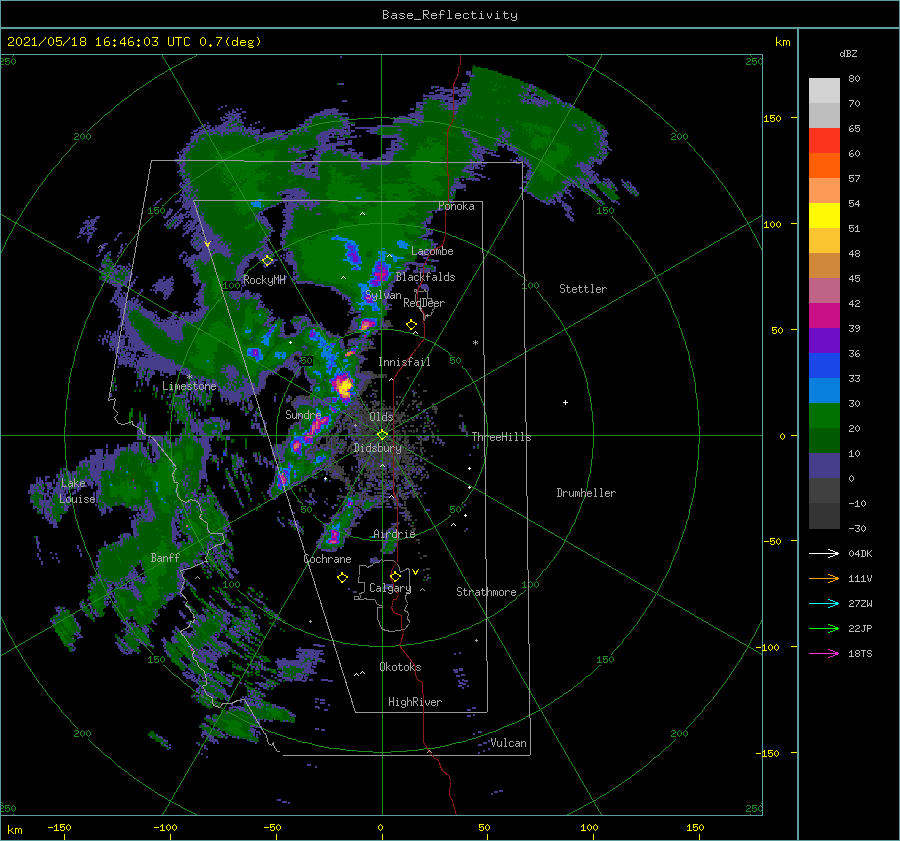This screenshot has height=841, width=900.
Task: Click the Banff label
Action: 165,557
